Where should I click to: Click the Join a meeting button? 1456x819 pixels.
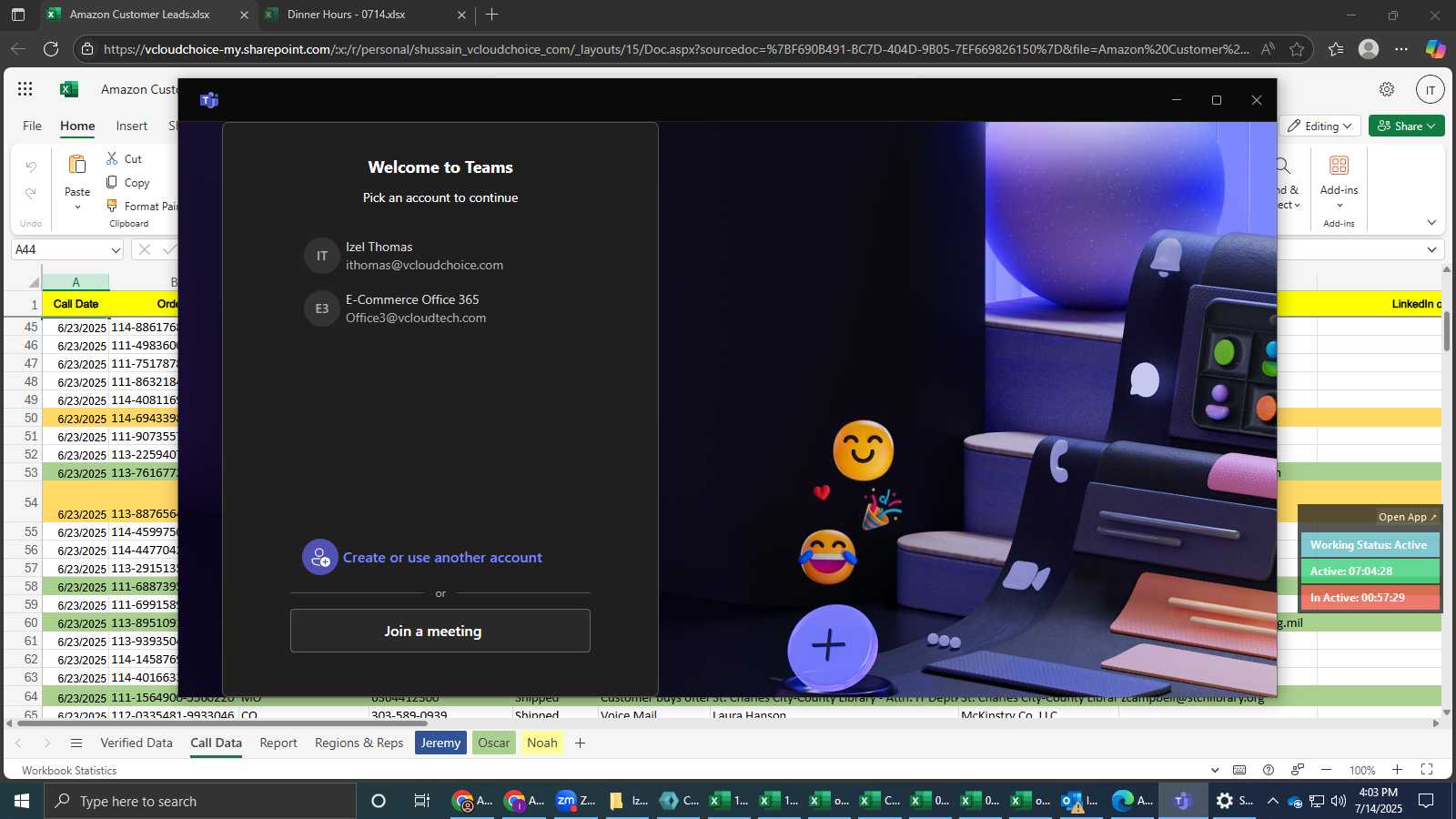pyautogui.click(x=440, y=631)
